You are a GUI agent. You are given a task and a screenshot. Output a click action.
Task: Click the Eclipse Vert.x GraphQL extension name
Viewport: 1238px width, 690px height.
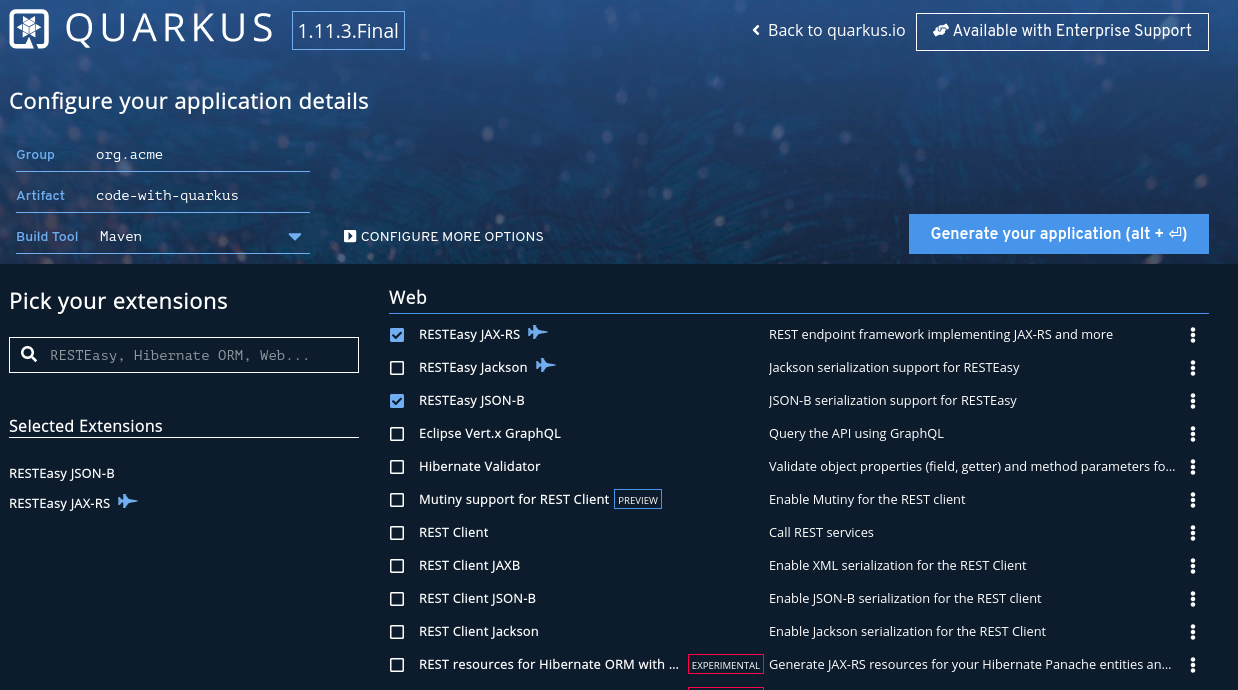[490, 434]
